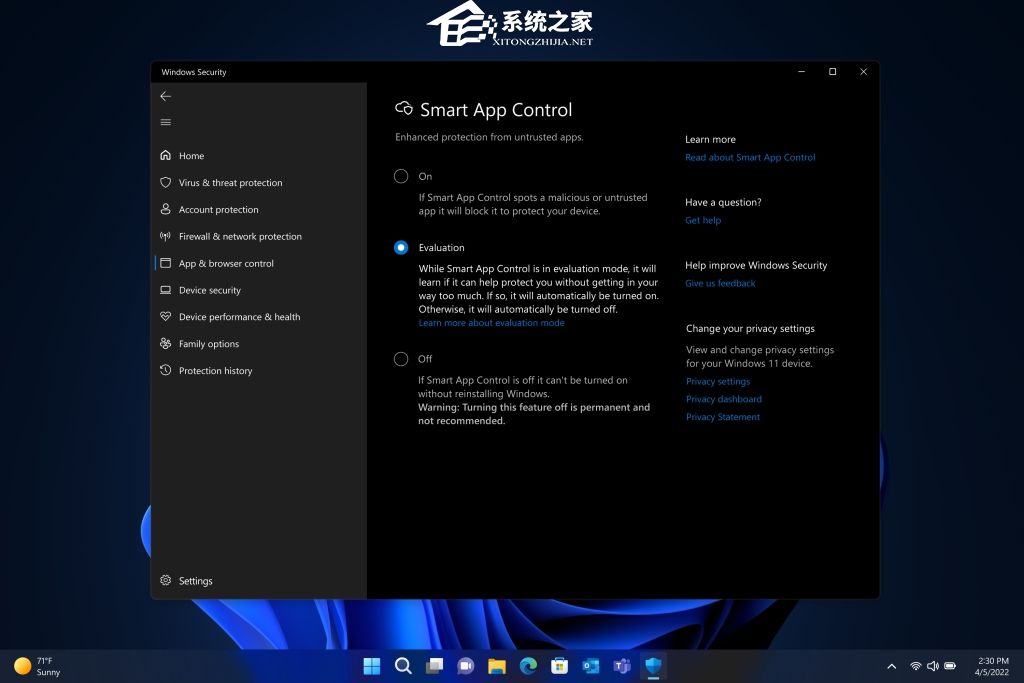Open Virus & threat protection shield icon
Screen dimensions: 1024x683
(x=166, y=183)
